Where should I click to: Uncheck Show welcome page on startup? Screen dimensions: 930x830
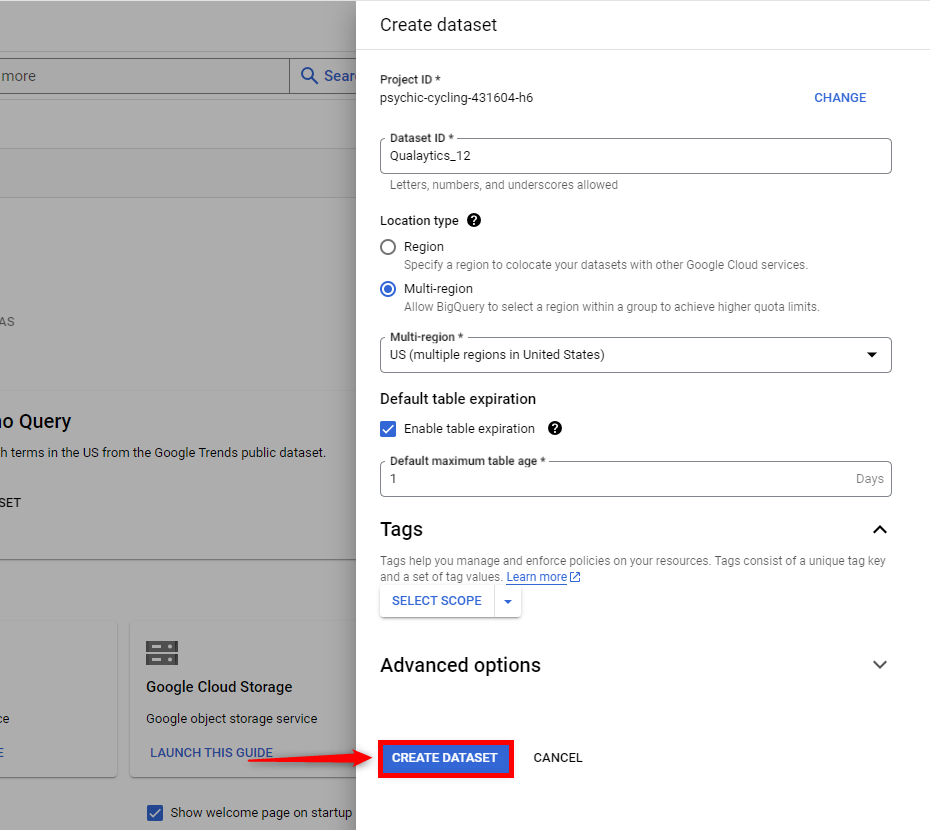click(x=155, y=812)
